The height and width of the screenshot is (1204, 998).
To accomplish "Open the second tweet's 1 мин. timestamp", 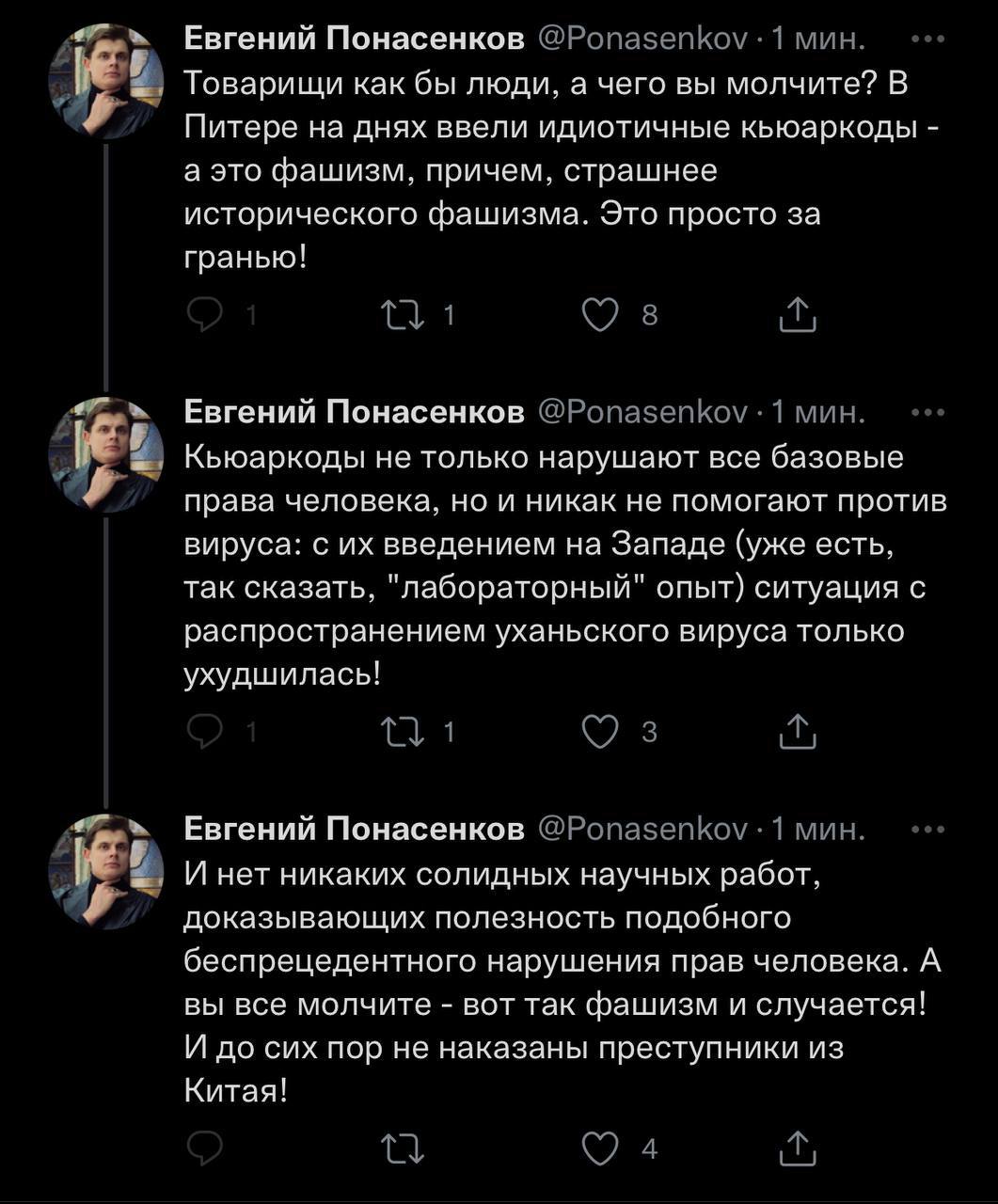I will pos(815,412).
